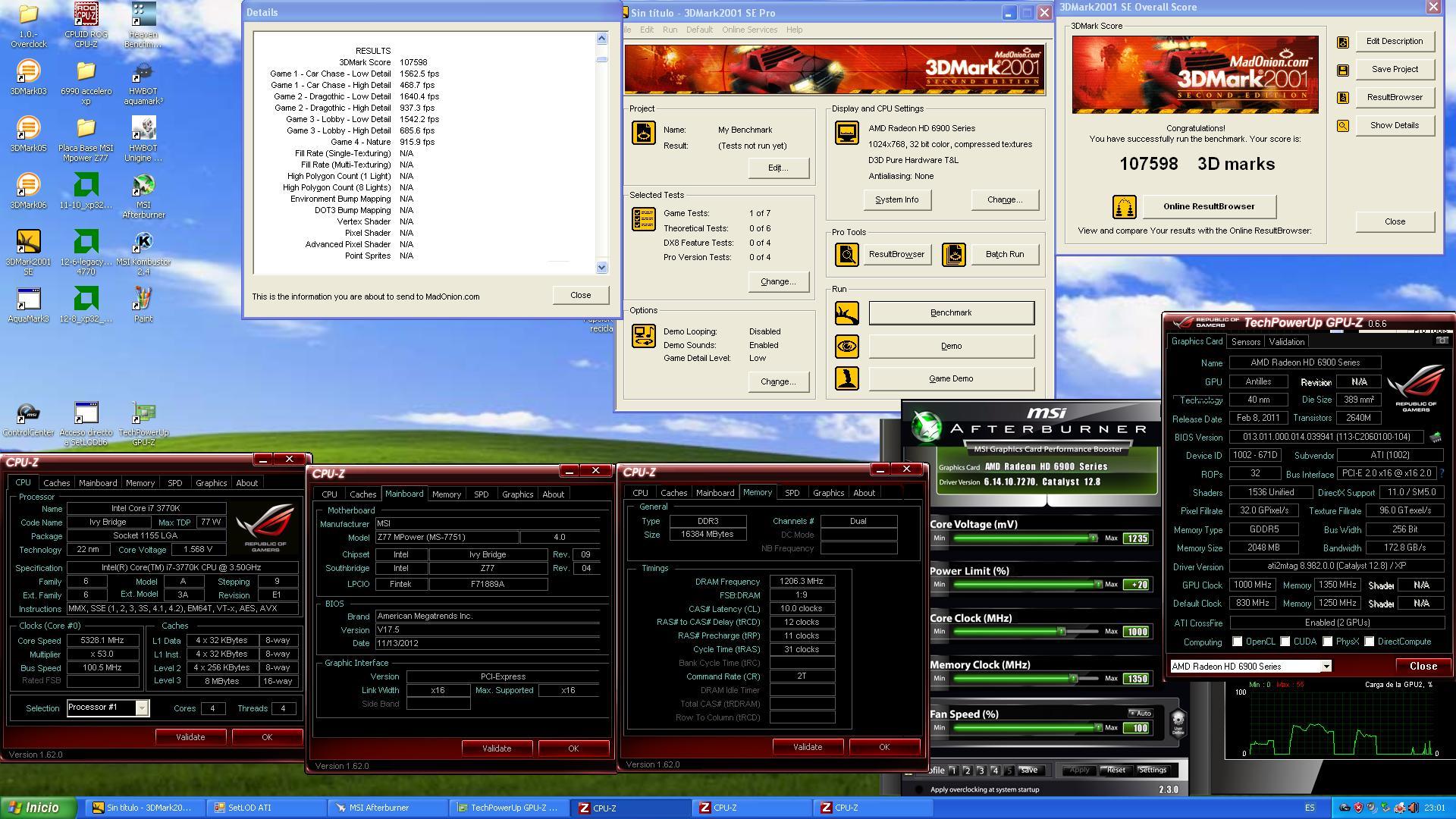This screenshot has width=1456, height=819.
Task: Open the 3DMark05 desktop shortcut
Action: 28,134
